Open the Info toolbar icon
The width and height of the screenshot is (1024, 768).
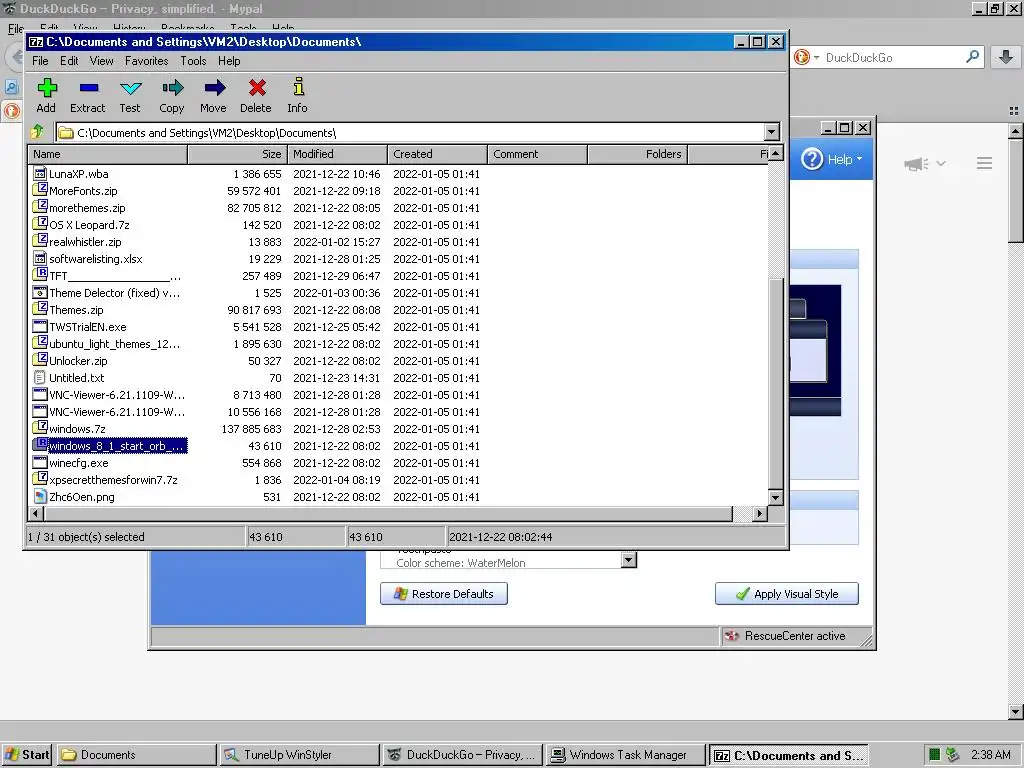coord(298,86)
